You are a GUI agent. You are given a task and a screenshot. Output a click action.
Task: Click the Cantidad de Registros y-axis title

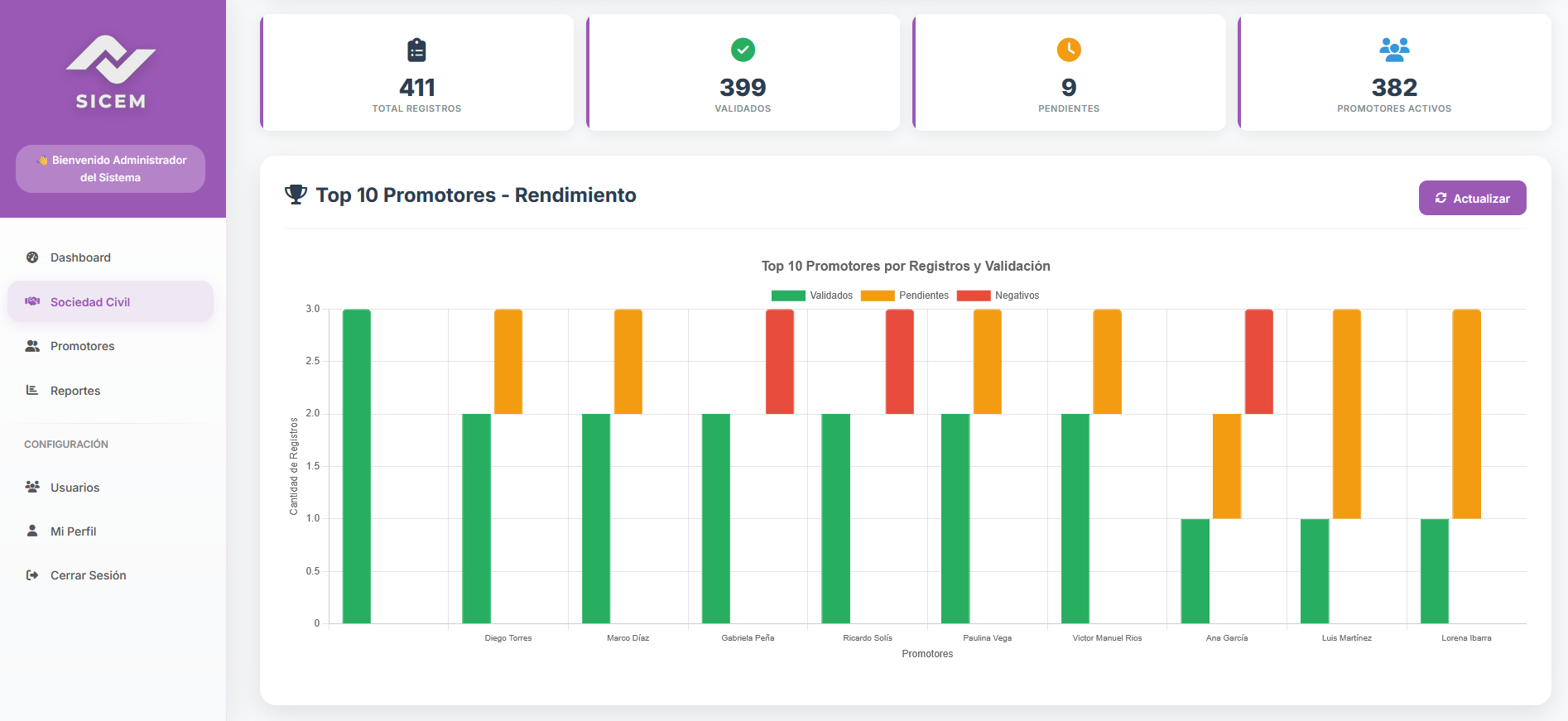(294, 466)
